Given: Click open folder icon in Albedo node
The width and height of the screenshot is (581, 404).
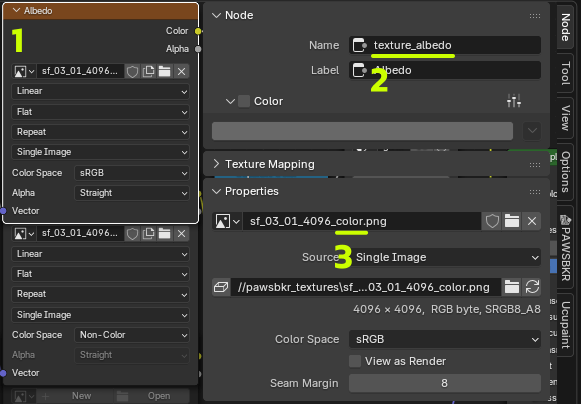Looking at the screenshot, I should (165, 71).
